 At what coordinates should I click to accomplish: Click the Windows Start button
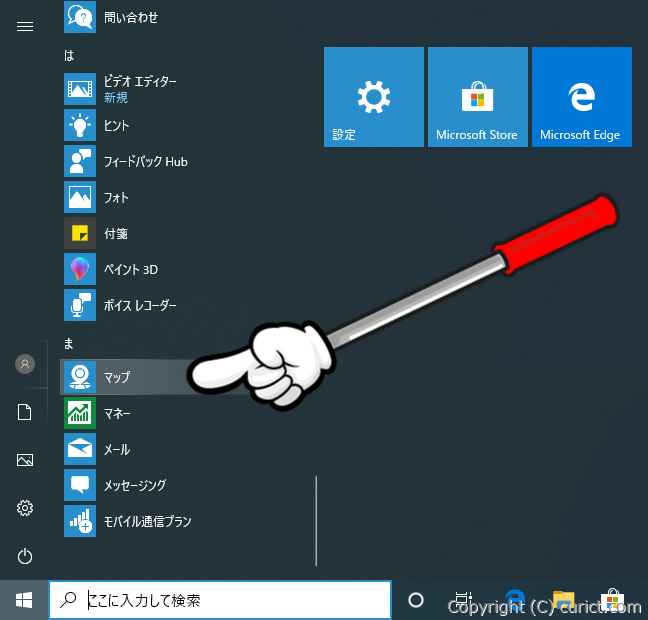(x=24, y=600)
